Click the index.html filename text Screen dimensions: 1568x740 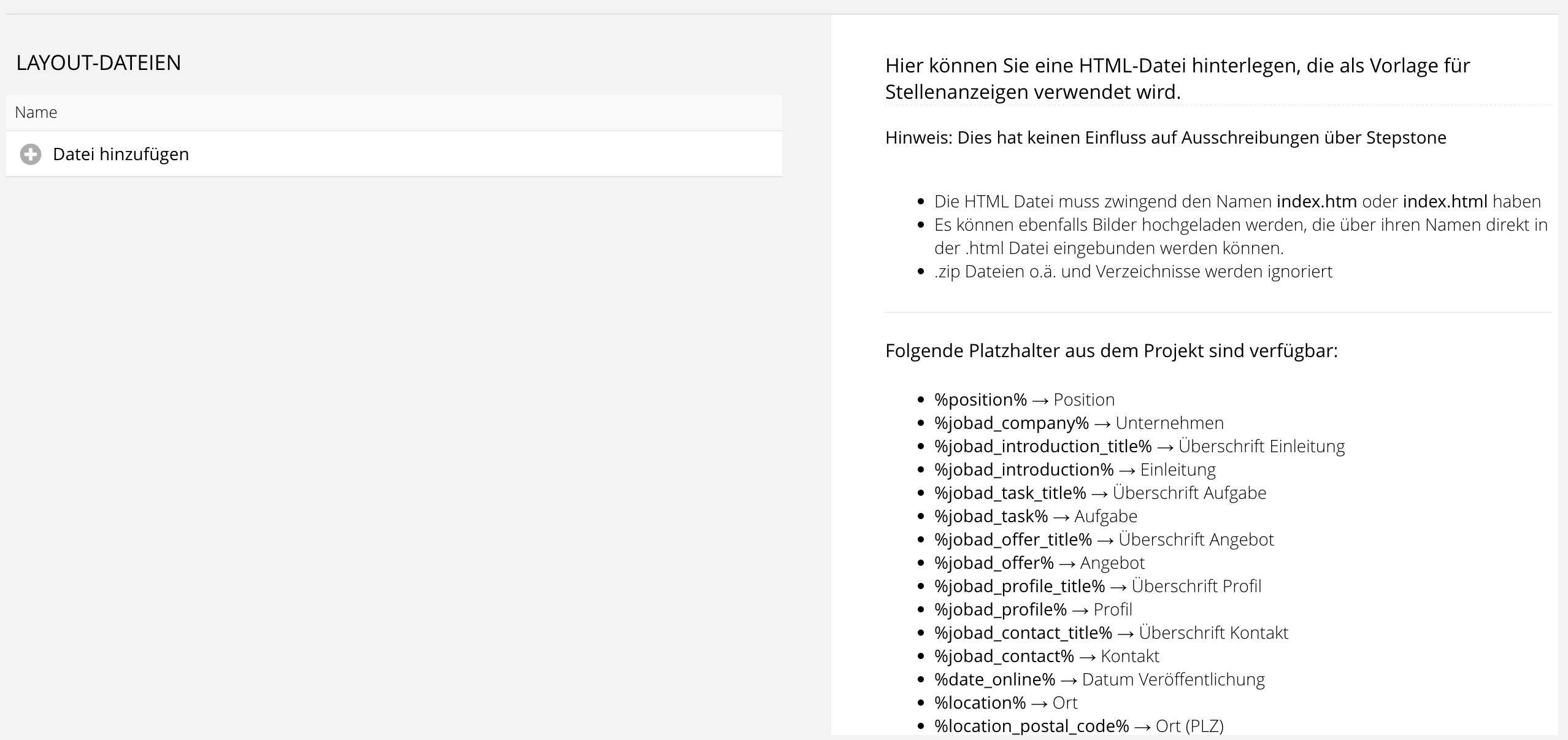coord(1445,201)
